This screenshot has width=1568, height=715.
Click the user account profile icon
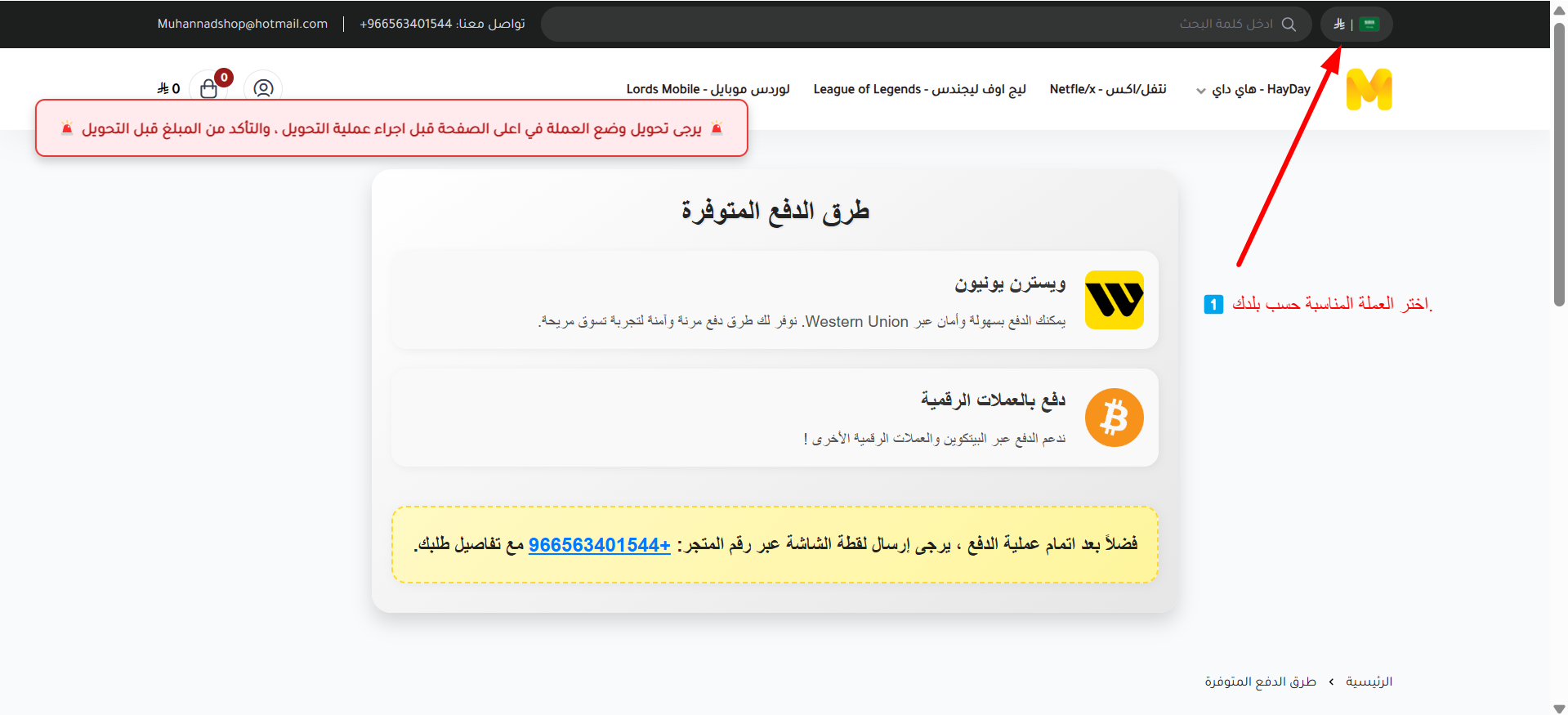pyautogui.click(x=263, y=88)
